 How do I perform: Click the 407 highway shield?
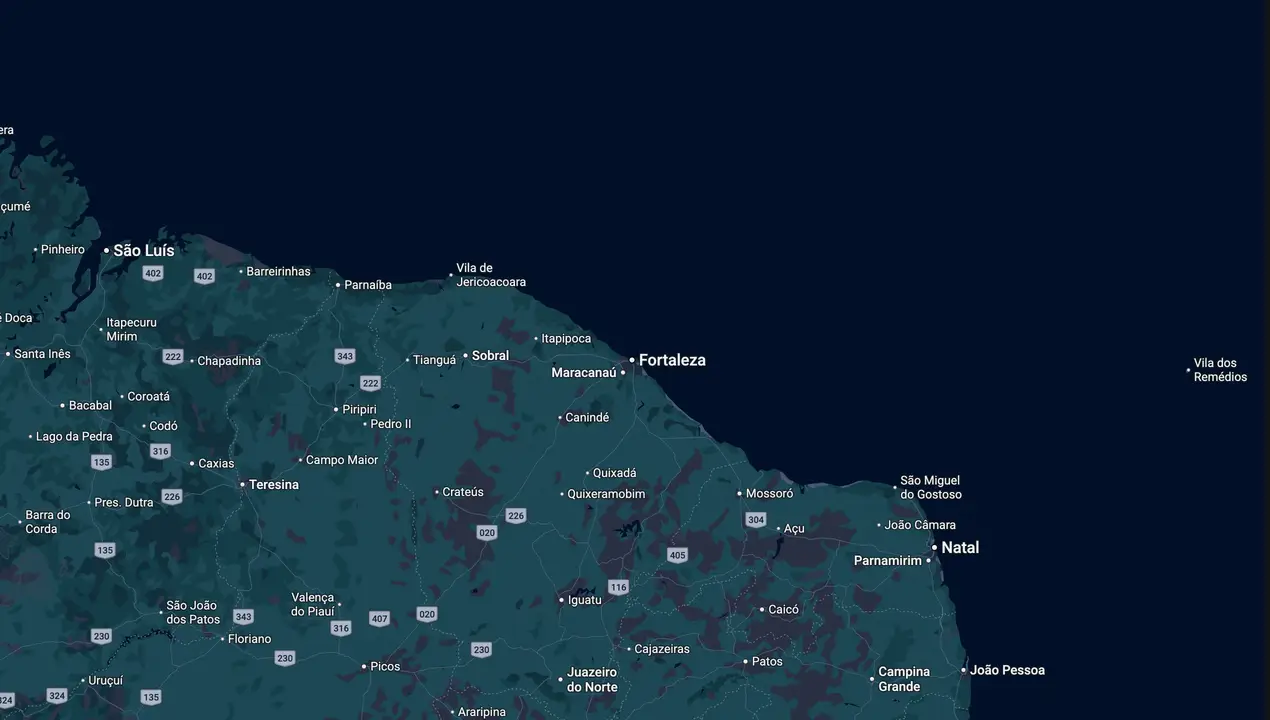(379, 619)
